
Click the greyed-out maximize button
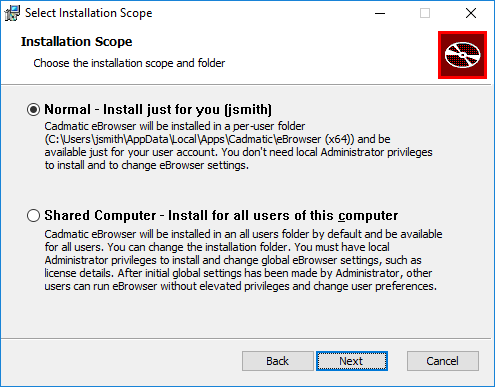pos(425,13)
